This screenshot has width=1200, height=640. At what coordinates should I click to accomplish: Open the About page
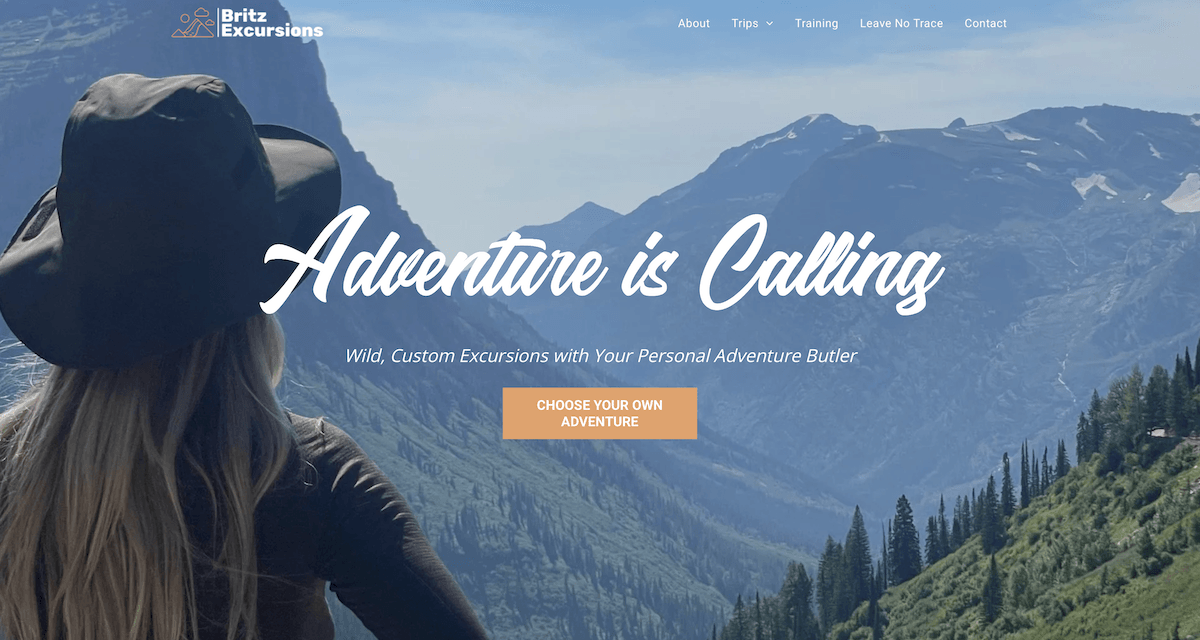pyautogui.click(x=694, y=23)
